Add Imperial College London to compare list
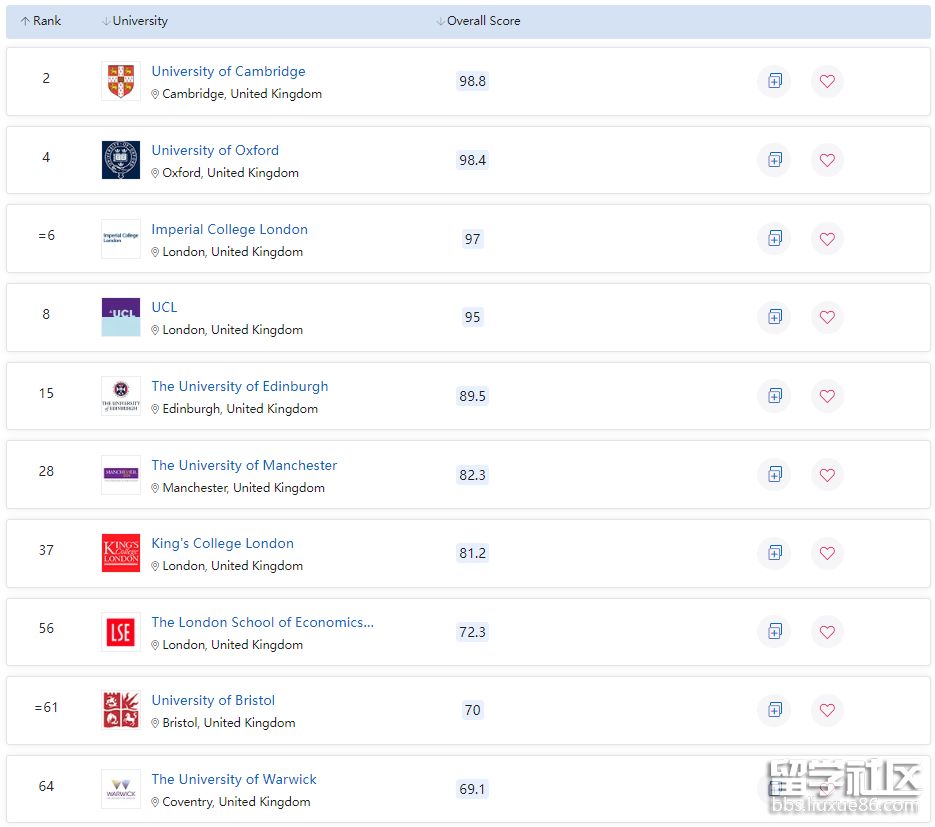Viewport: 935px width, 827px height. pos(775,239)
